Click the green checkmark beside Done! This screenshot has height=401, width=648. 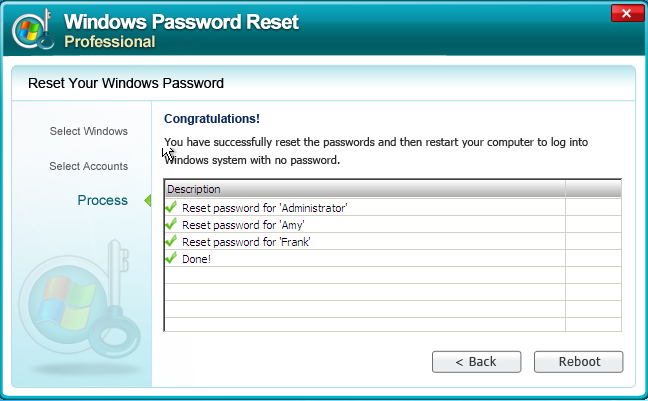[172, 258]
